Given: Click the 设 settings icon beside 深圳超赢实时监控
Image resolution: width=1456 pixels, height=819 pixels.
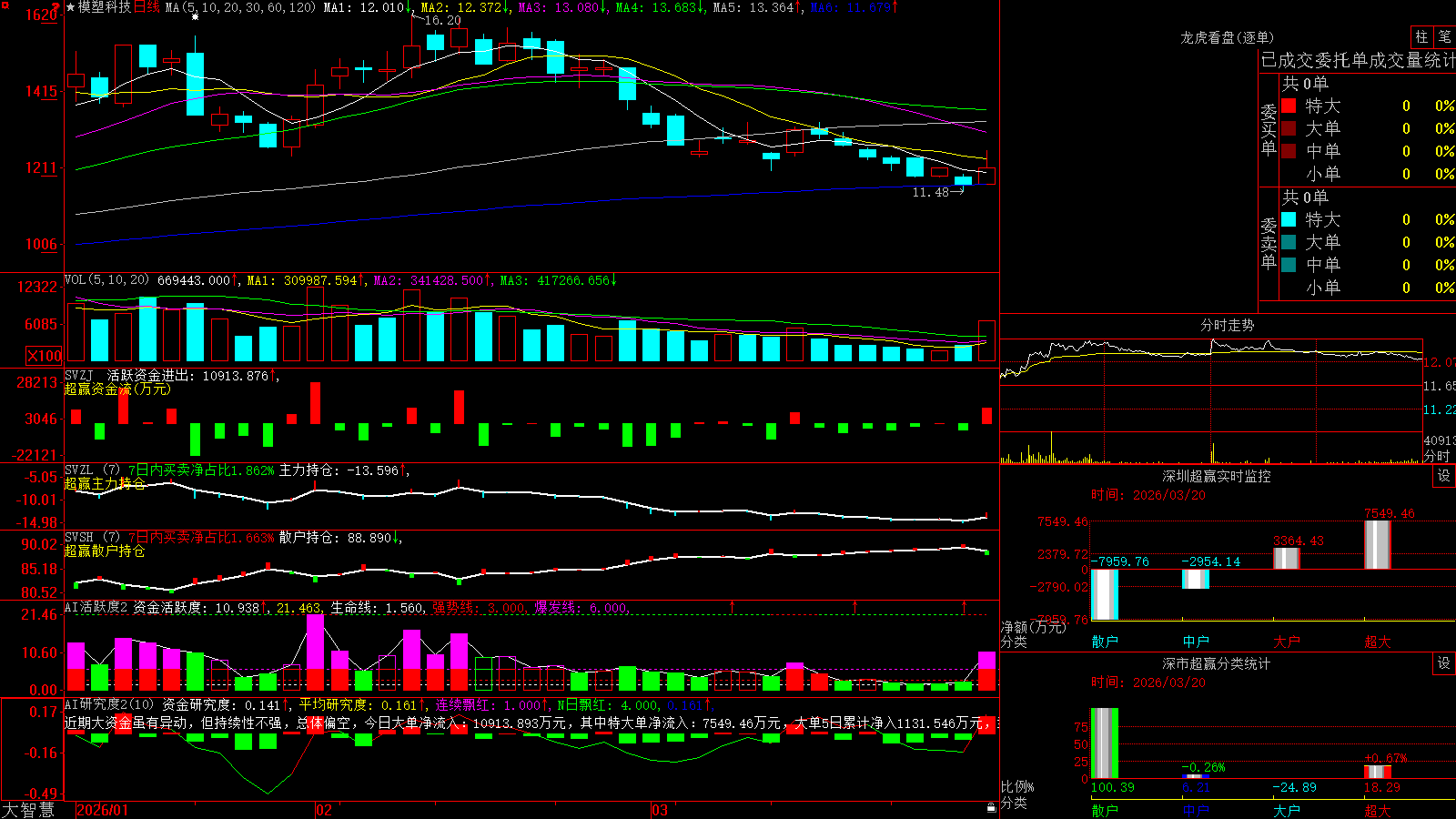Looking at the screenshot, I should [x=1444, y=476].
